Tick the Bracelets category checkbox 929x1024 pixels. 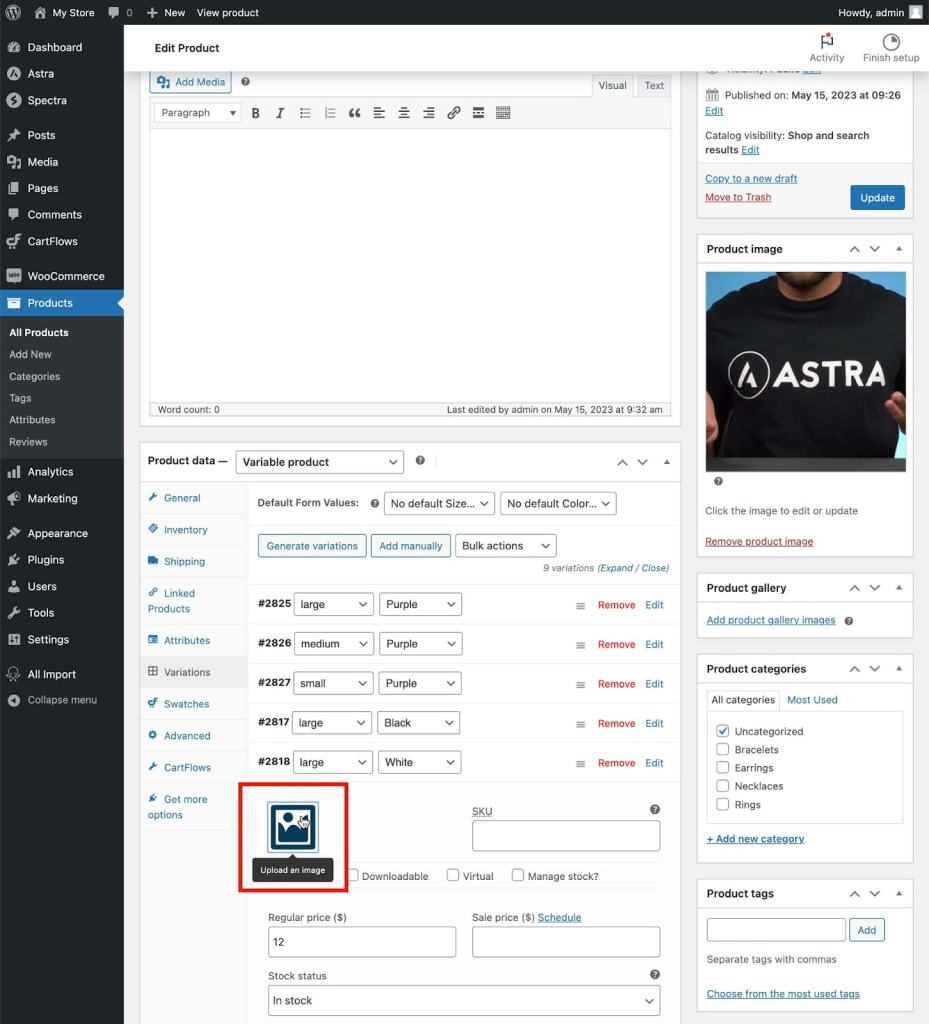coord(722,749)
